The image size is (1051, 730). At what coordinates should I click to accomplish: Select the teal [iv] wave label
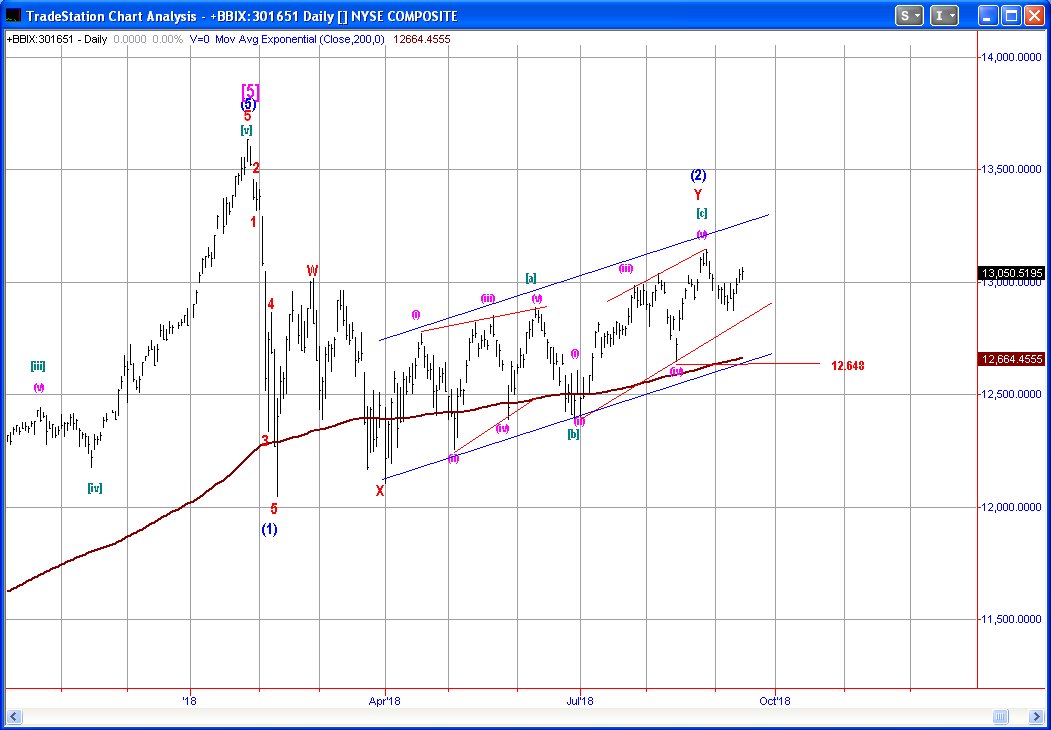pyautogui.click(x=95, y=488)
